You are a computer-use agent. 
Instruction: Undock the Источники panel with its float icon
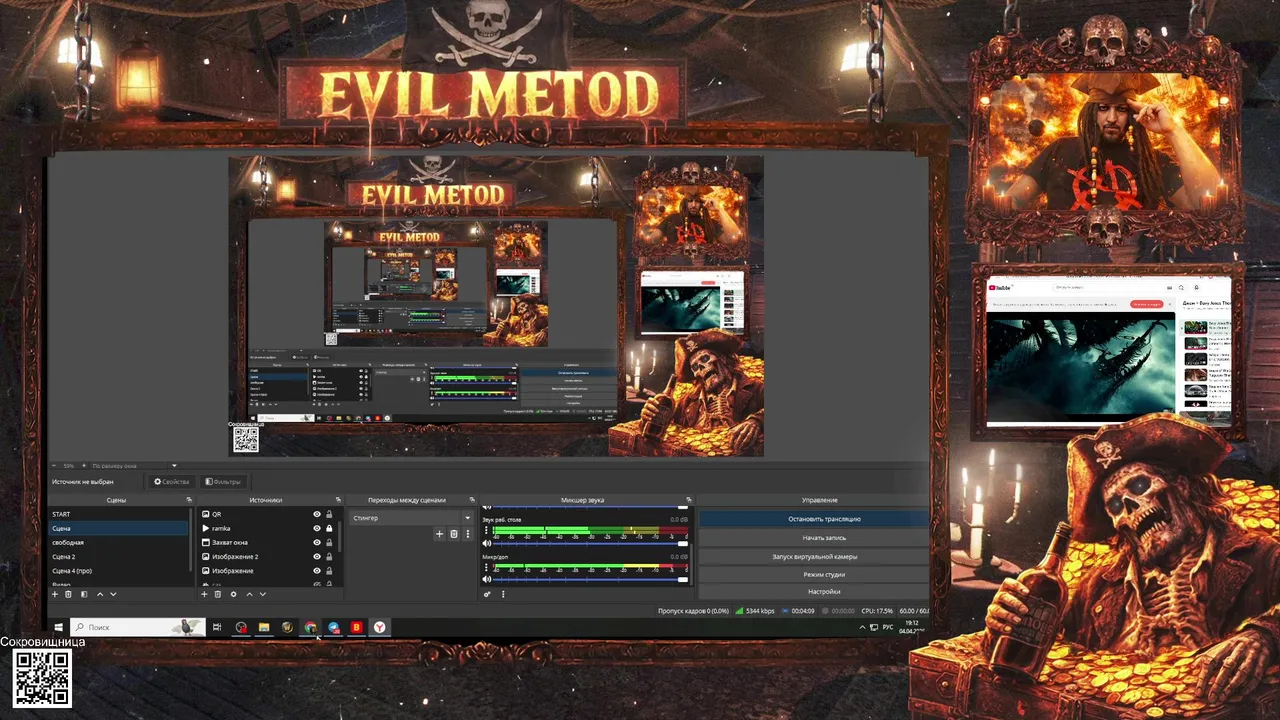338,500
